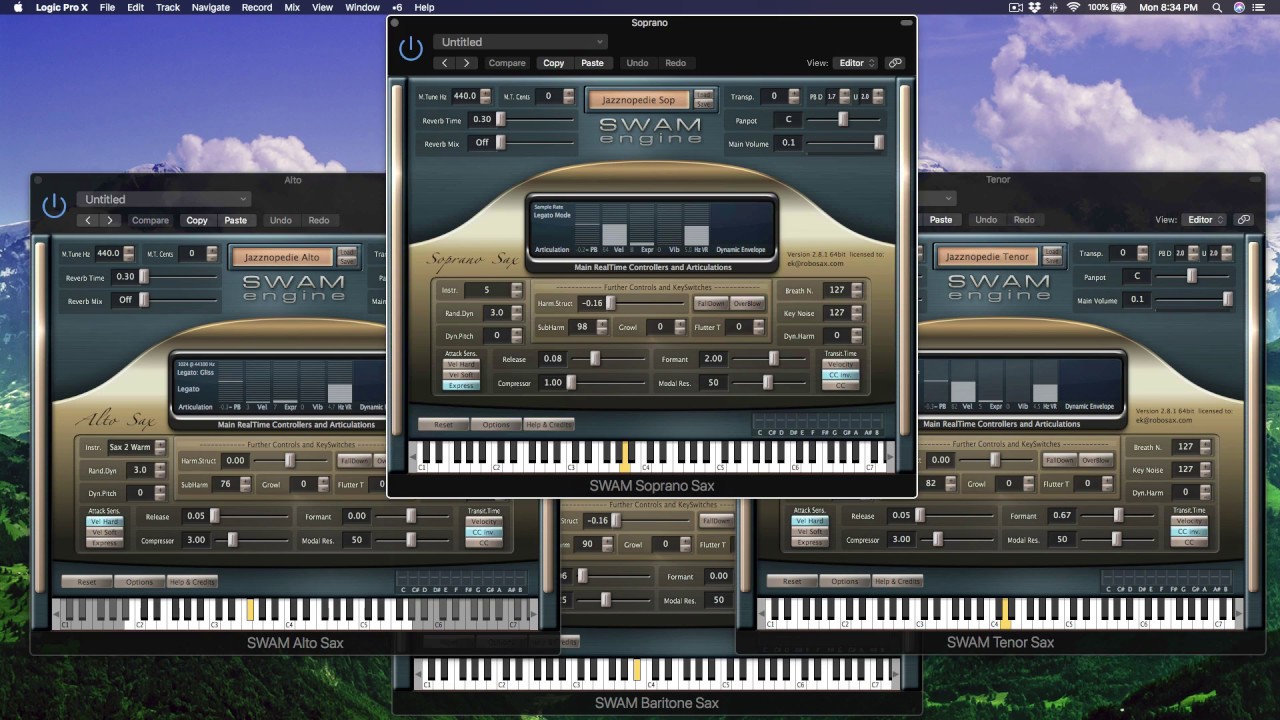The width and height of the screenshot is (1280, 720).
Task: Toggle the Soprano plugin power button
Action: tap(411, 48)
